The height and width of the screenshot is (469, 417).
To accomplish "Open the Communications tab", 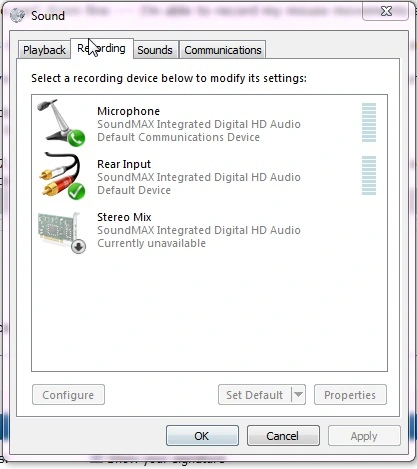I will click(223, 50).
